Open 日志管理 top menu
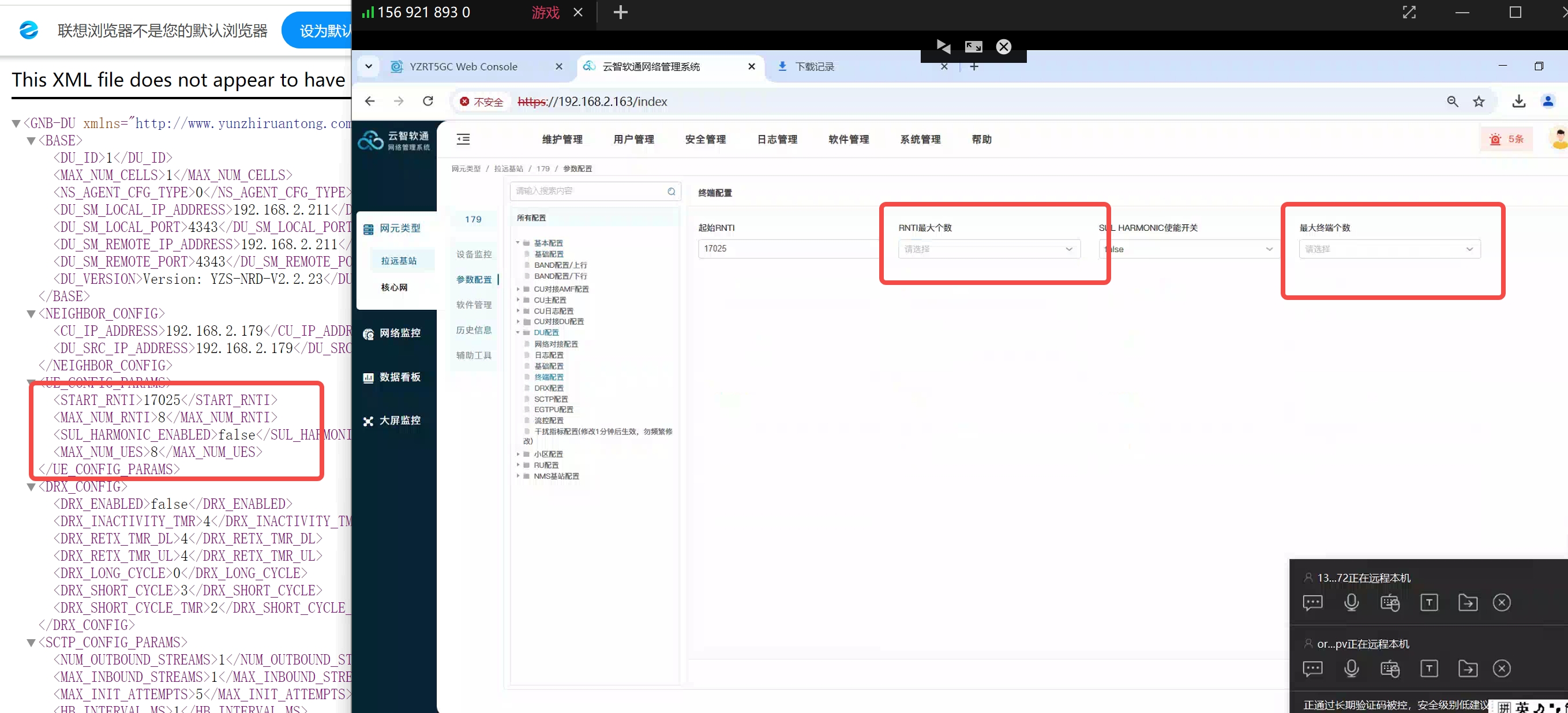The image size is (1568, 713). coord(777,140)
